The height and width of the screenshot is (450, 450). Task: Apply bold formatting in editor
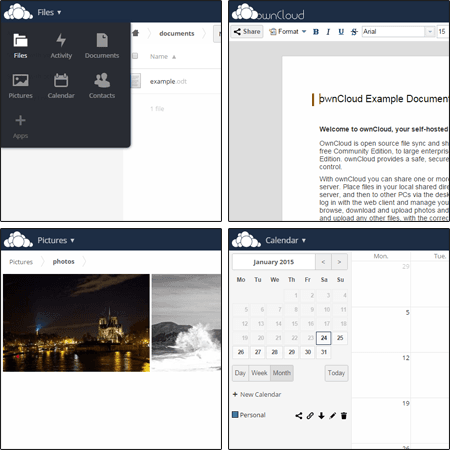[316, 32]
